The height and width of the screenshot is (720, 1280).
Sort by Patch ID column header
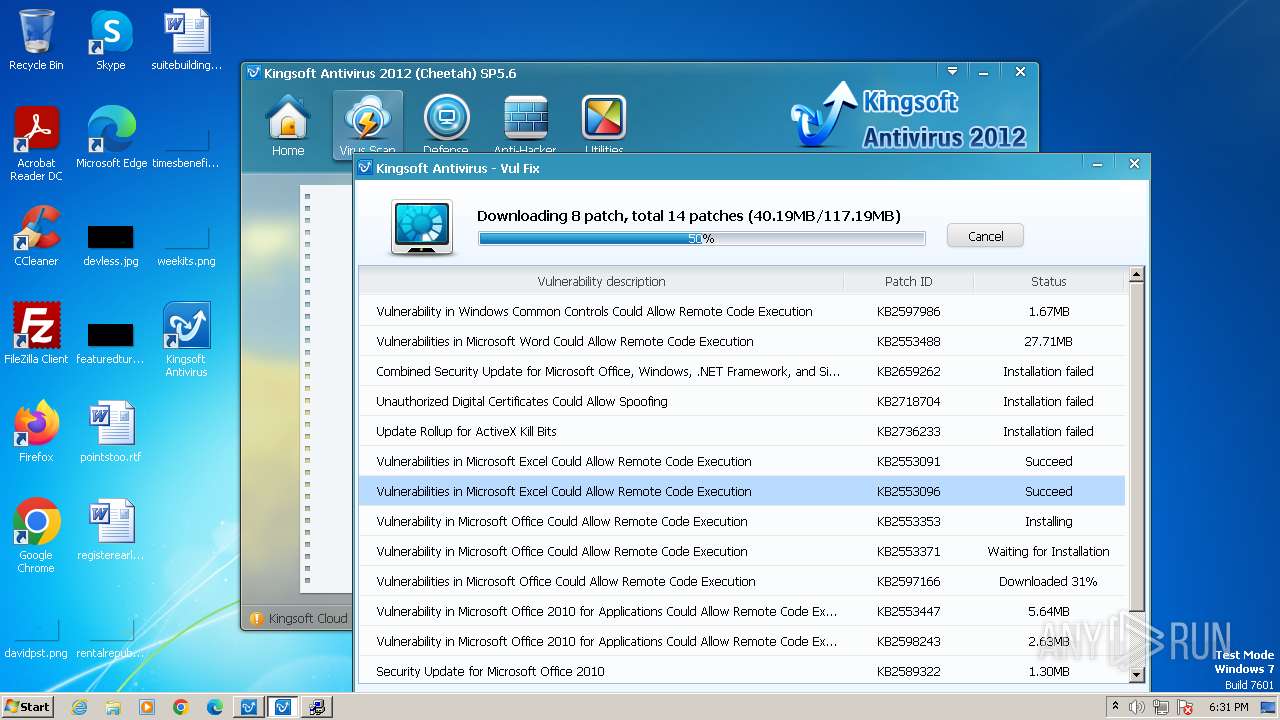908,281
